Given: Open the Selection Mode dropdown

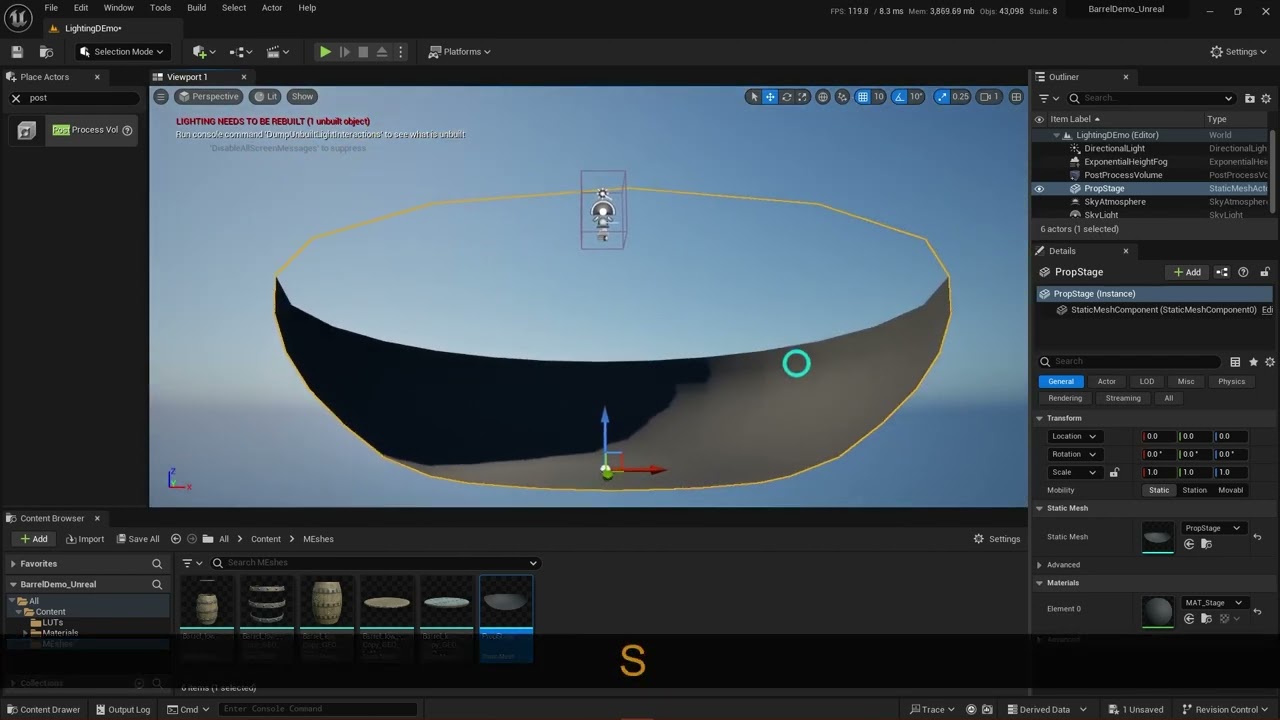Looking at the screenshot, I should 122,52.
